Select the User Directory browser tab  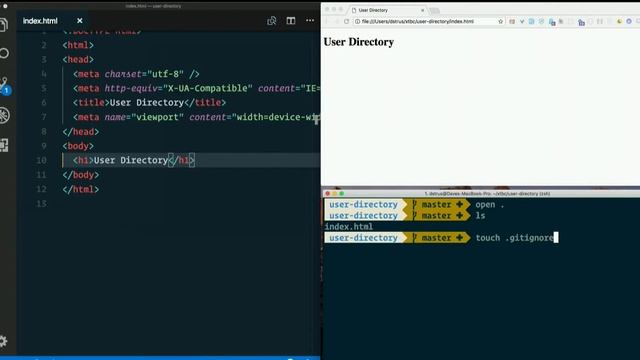coord(386,10)
